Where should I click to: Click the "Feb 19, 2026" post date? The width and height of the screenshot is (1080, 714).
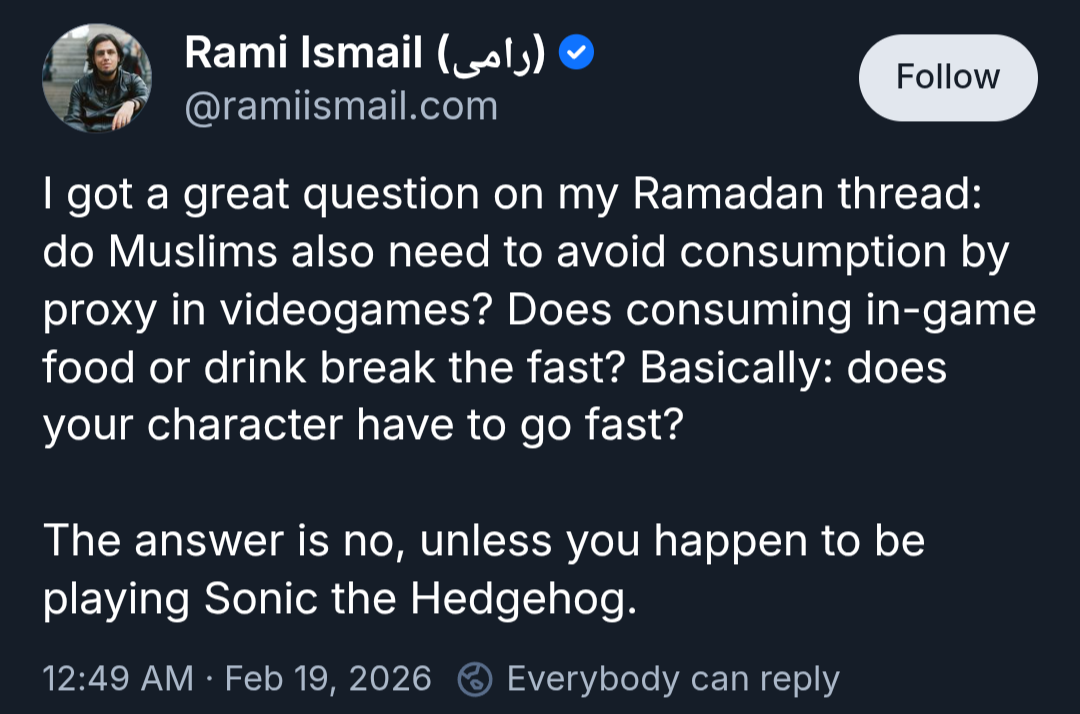[x=328, y=679]
